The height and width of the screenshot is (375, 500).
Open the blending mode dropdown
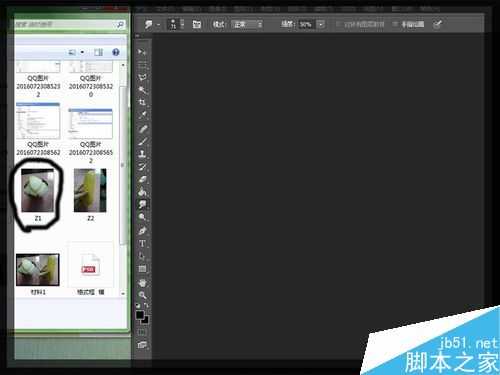pyautogui.click(x=247, y=24)
